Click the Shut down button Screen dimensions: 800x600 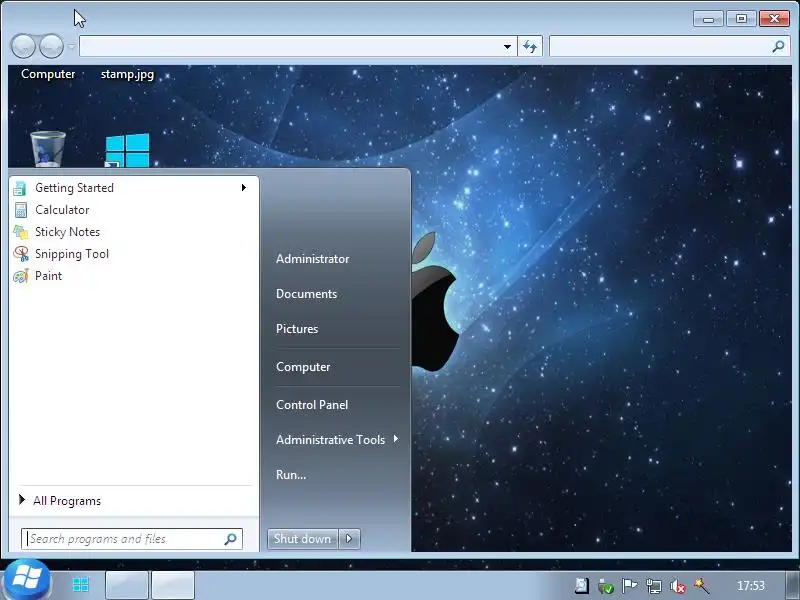coord(303,539)
